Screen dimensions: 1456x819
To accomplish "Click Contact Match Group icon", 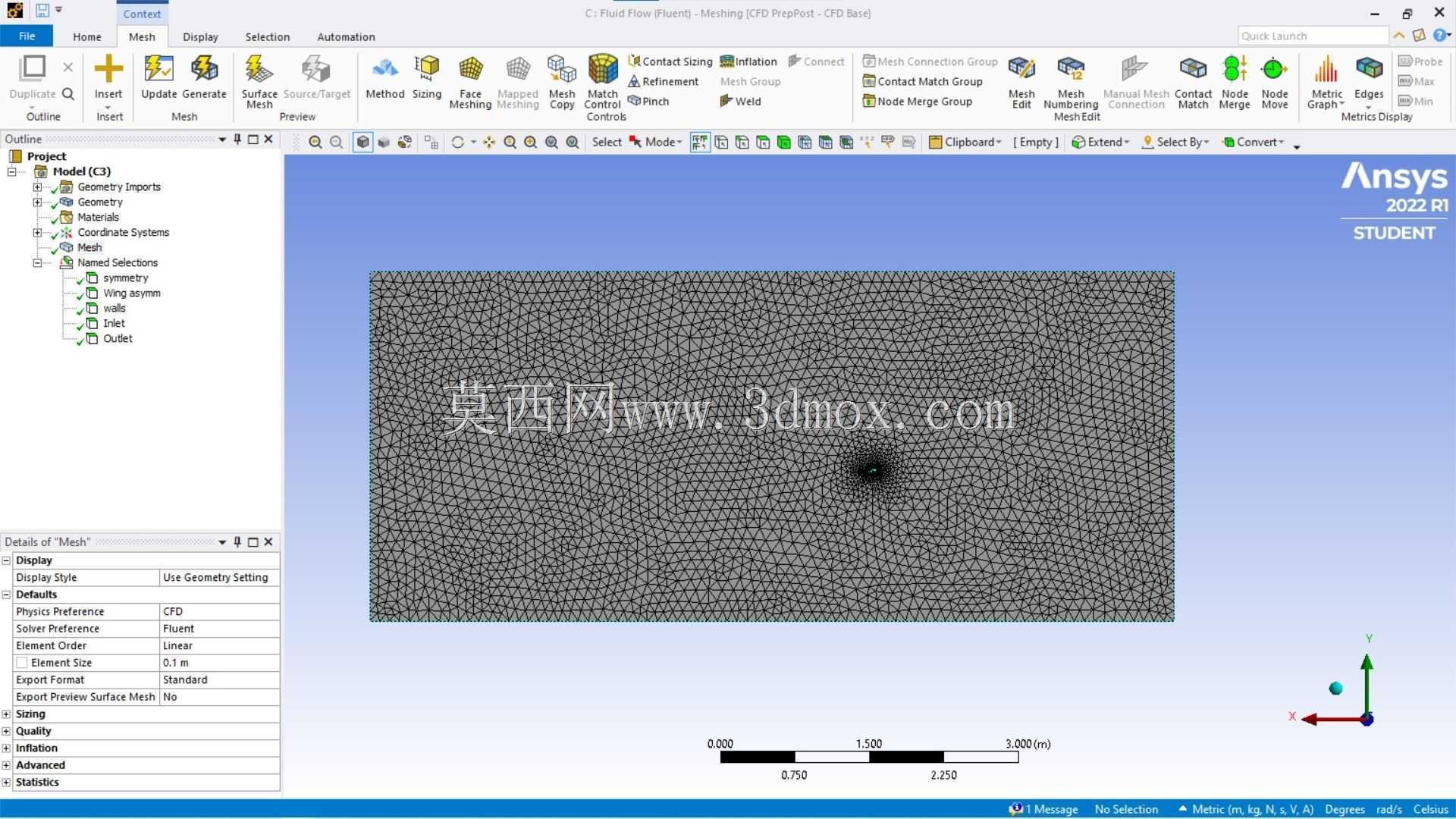I will [870, 81].
